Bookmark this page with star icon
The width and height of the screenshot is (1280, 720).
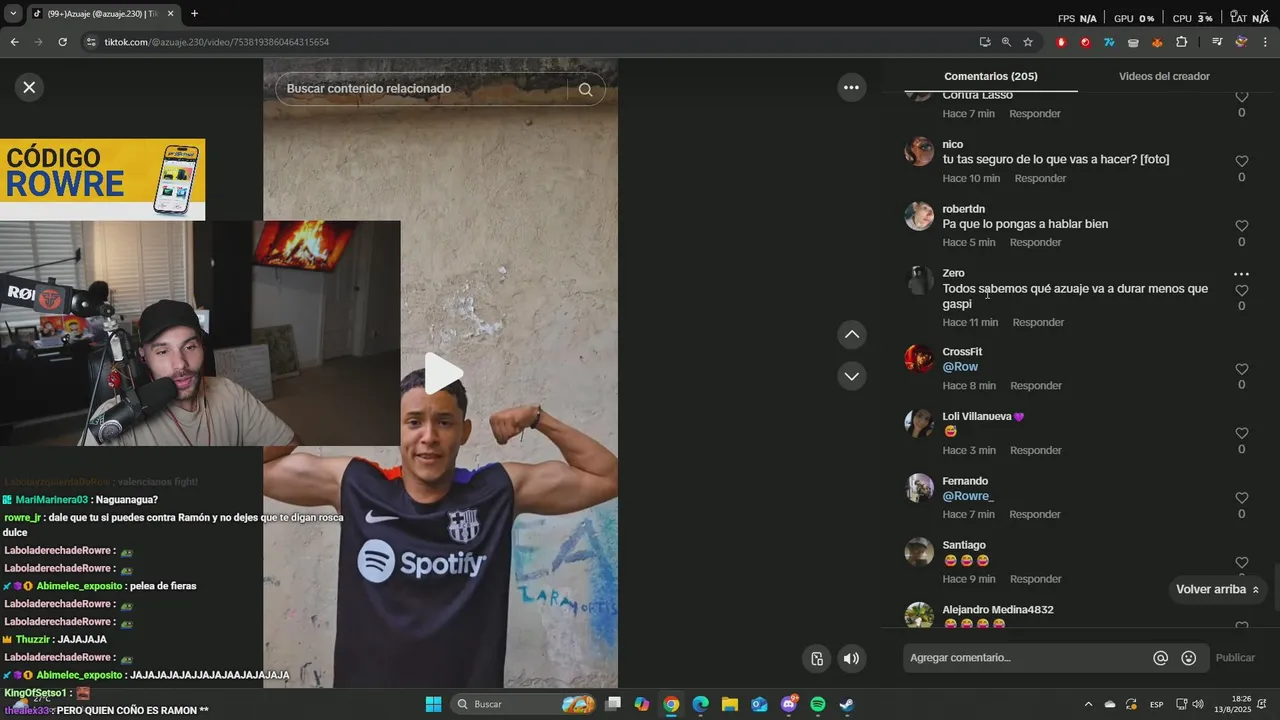click(1027, 42)
